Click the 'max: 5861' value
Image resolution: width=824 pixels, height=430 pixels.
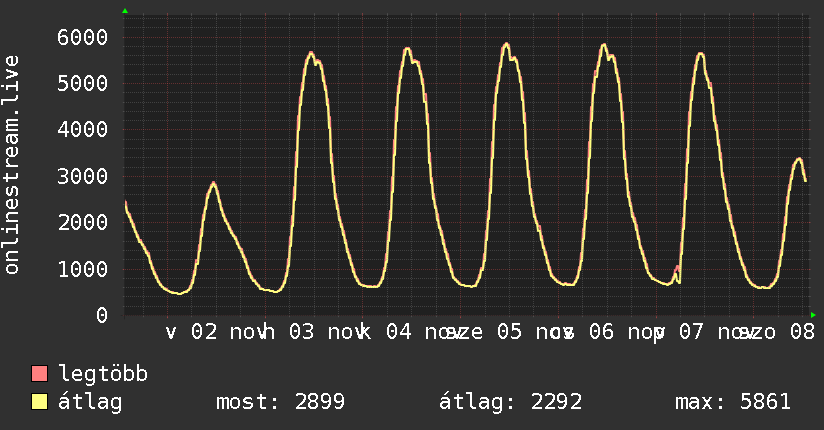733,402
